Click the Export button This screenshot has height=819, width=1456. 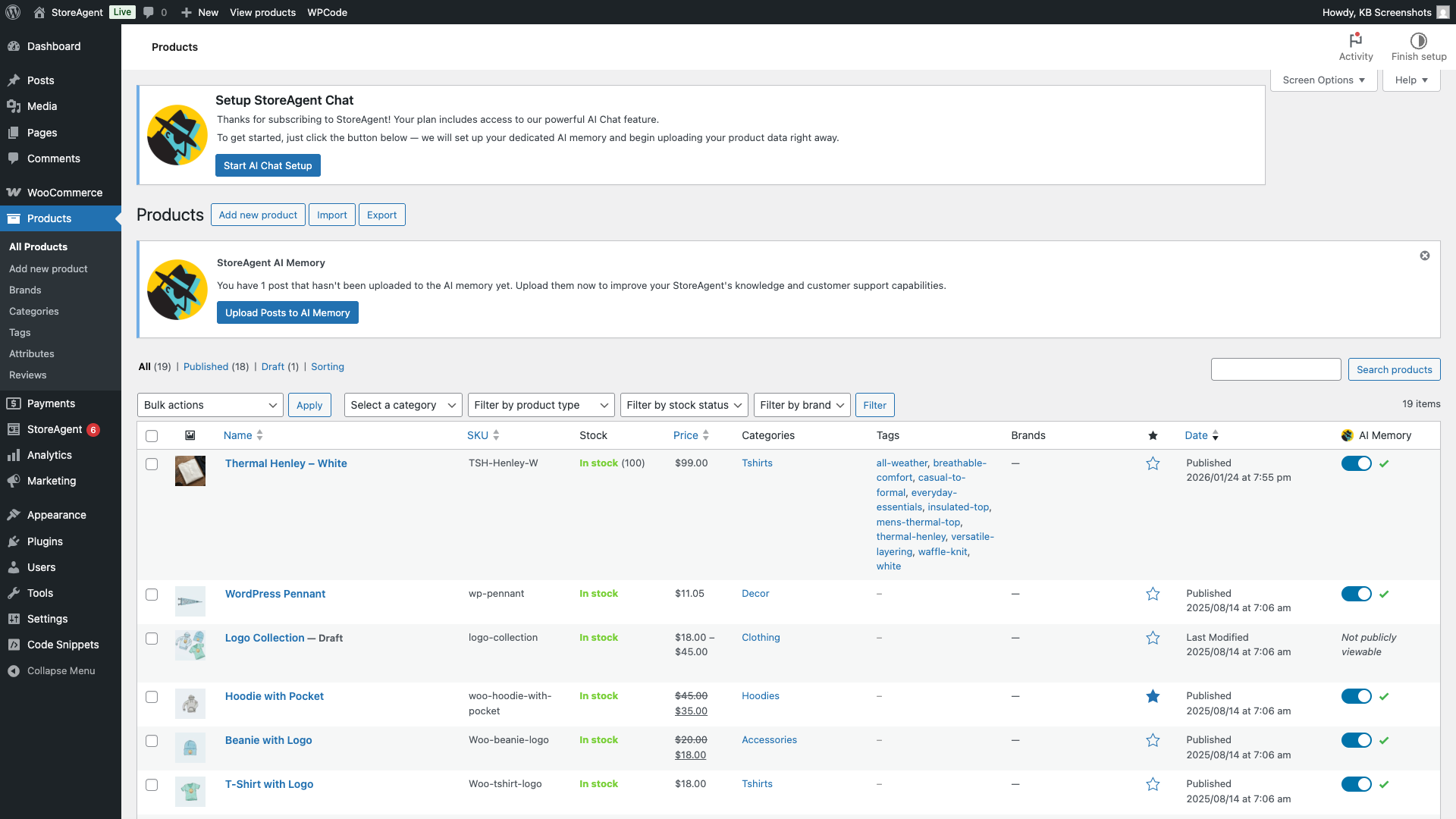point(381,215)
